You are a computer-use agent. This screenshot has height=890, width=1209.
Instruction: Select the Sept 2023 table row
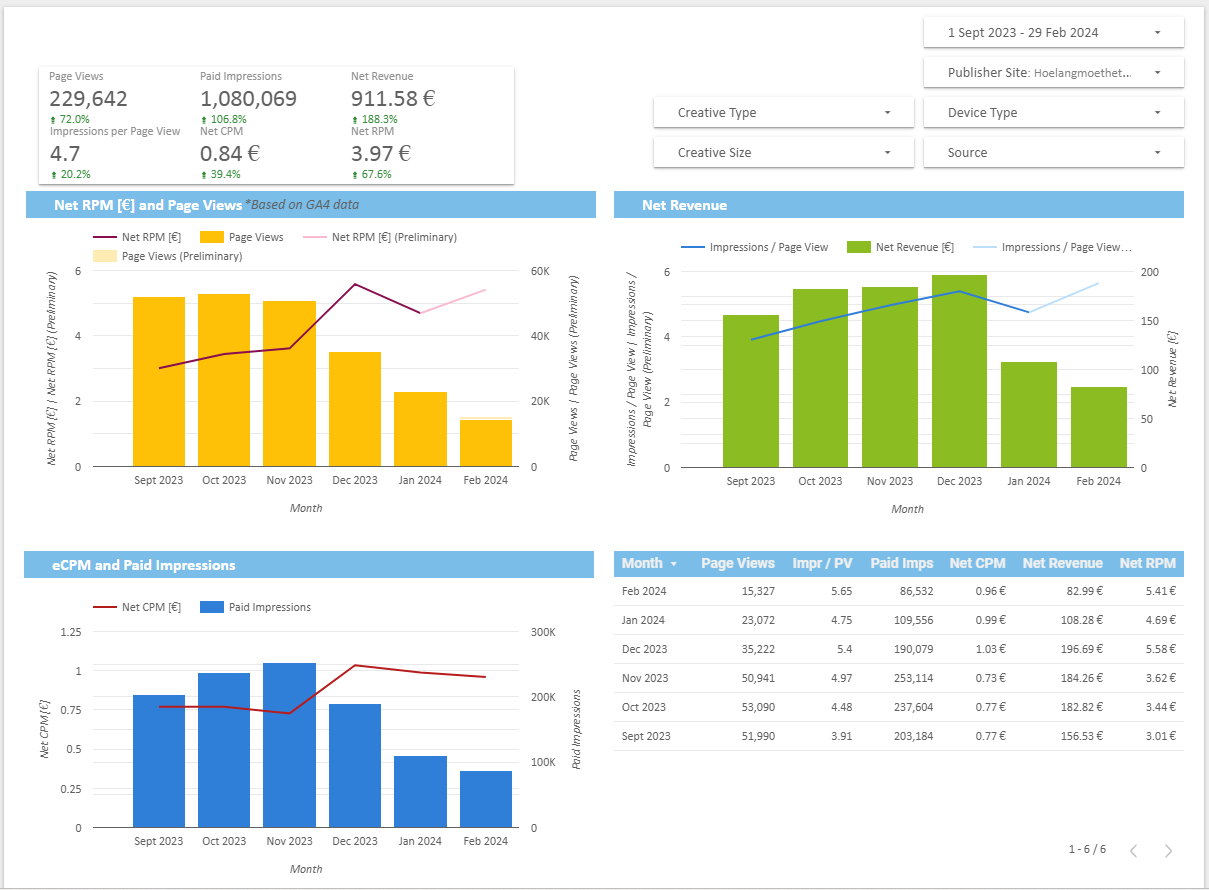[x=899, y=736]
